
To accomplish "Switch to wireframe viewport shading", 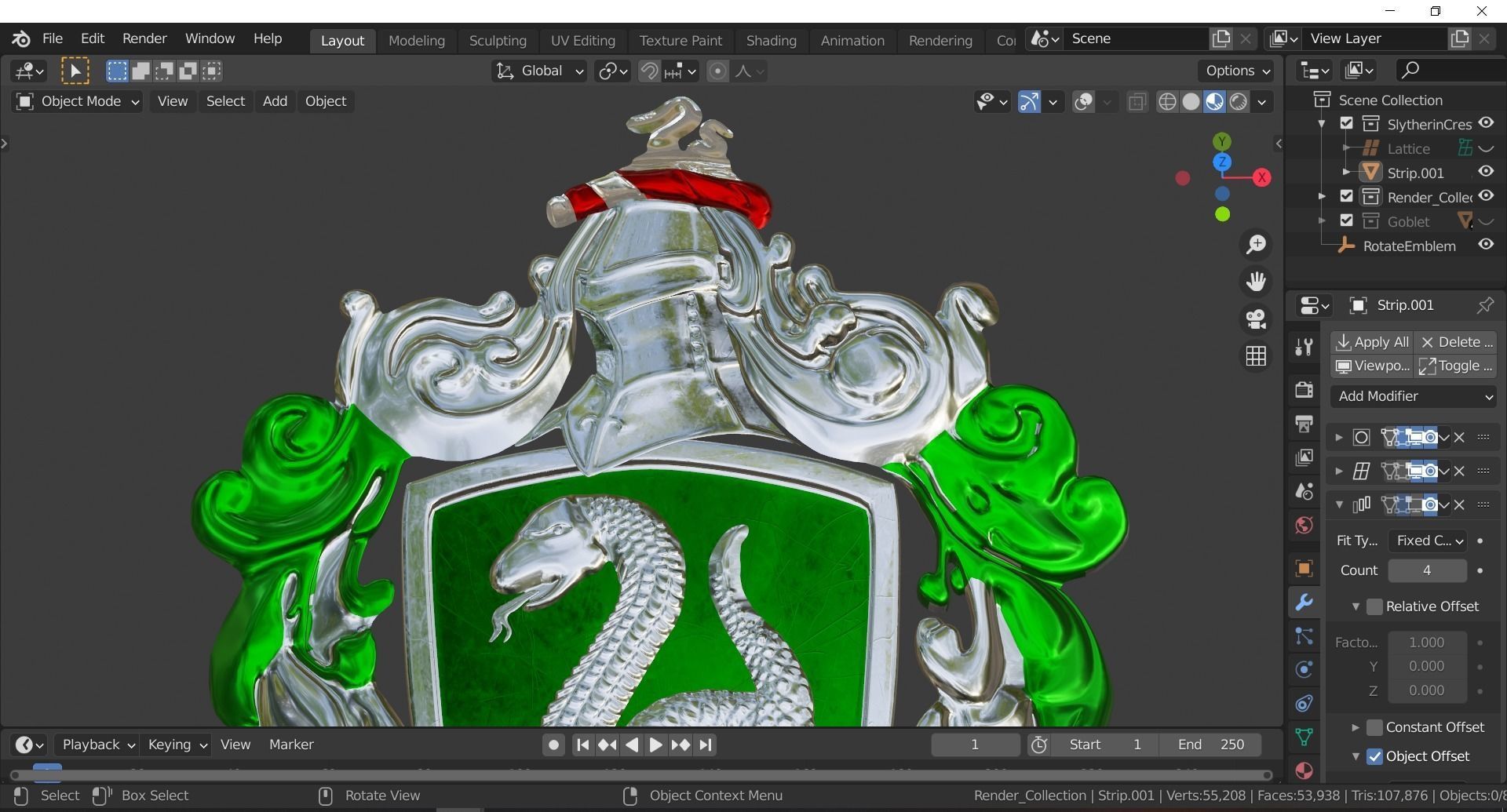I will click(x=1167, y=102).
